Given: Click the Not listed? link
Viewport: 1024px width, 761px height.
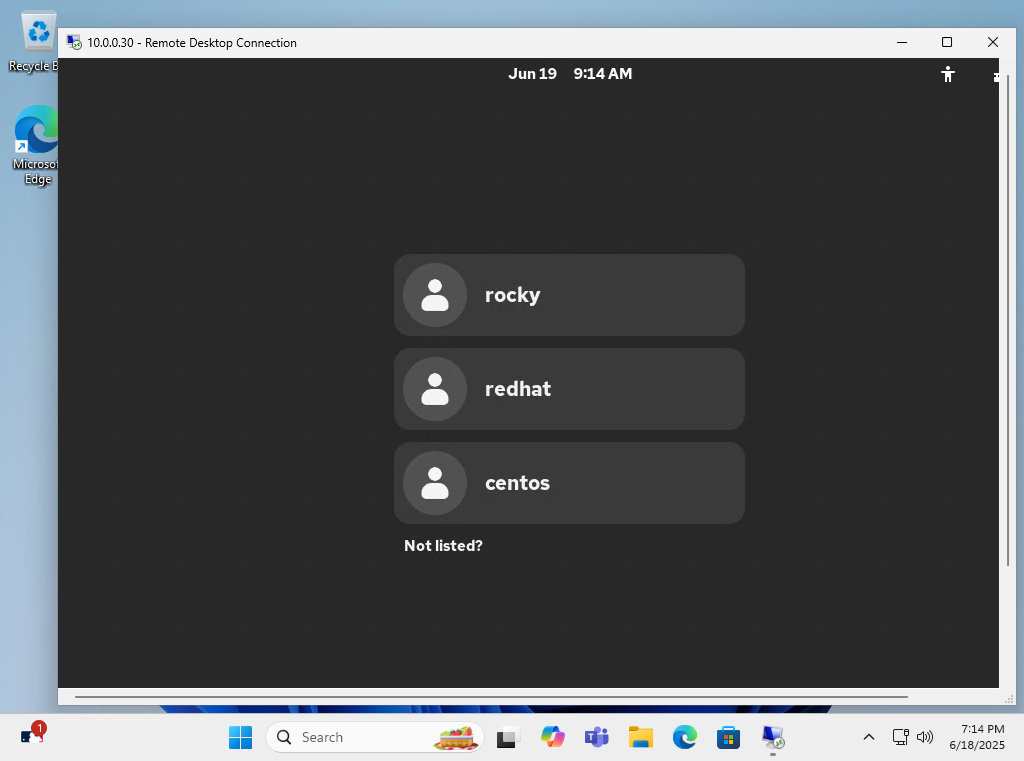Looking at the screenshot, I should tap(443, 545).
